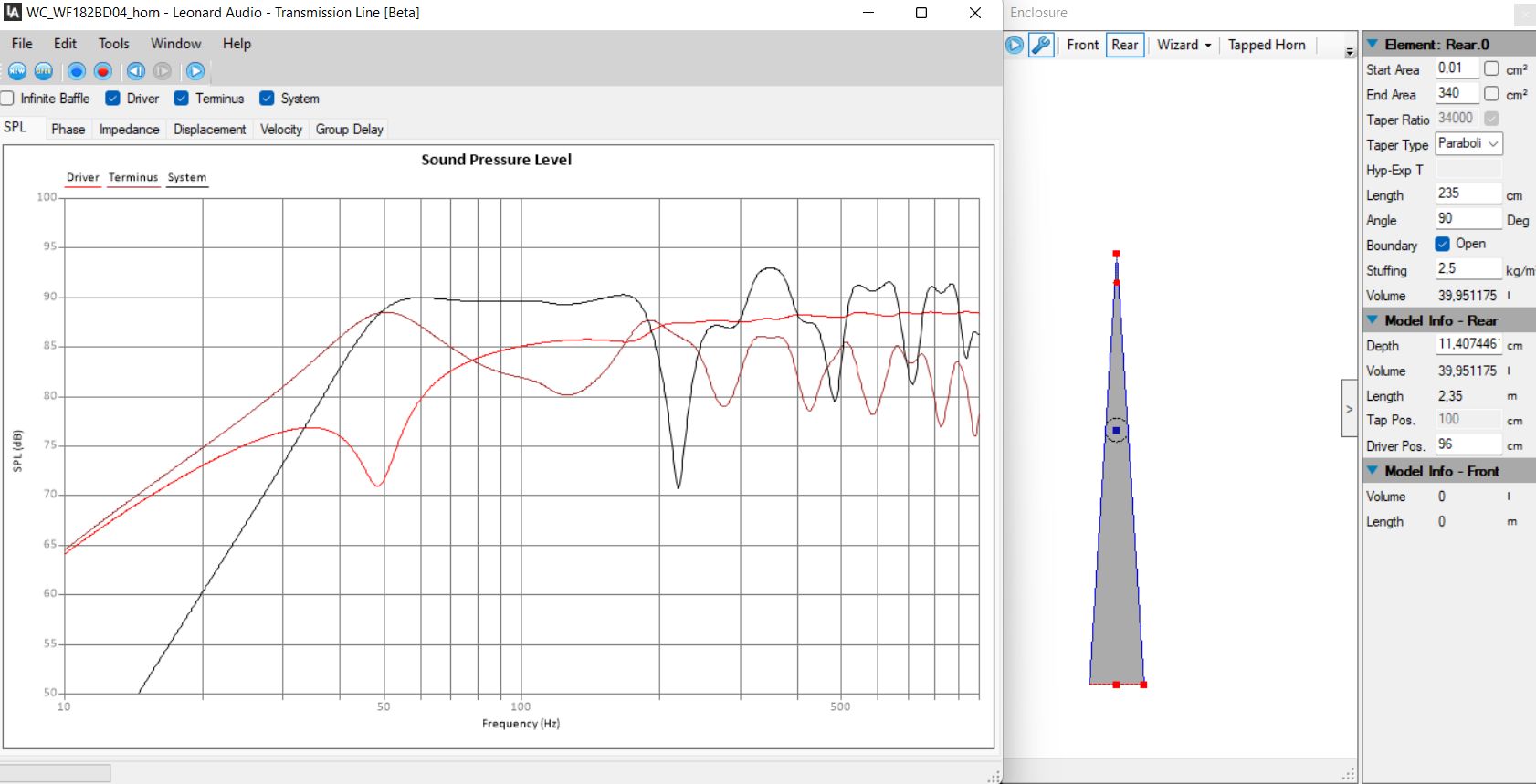1536x784 pixels.
Task: Uncheck the Open boundary checkbox
Action: 1443,244
